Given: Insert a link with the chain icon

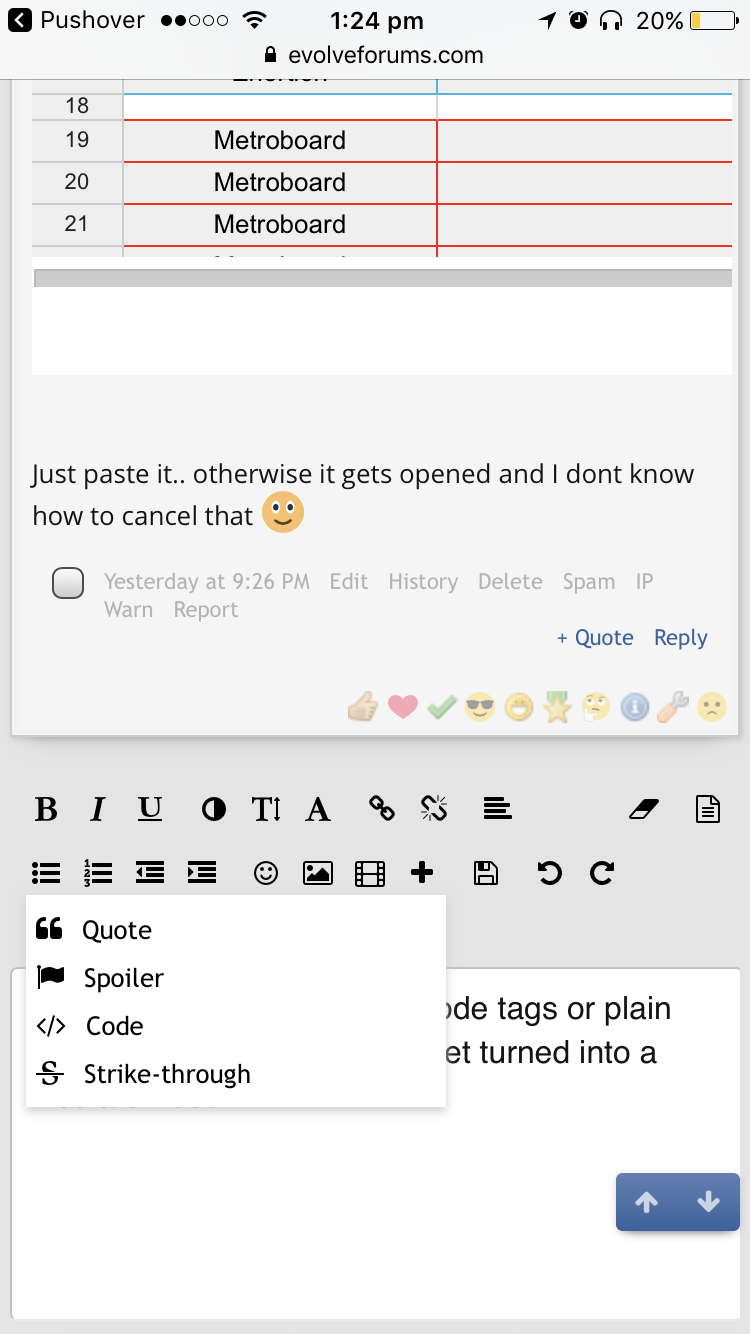Looking at the screenshot, I should (382, 809).
